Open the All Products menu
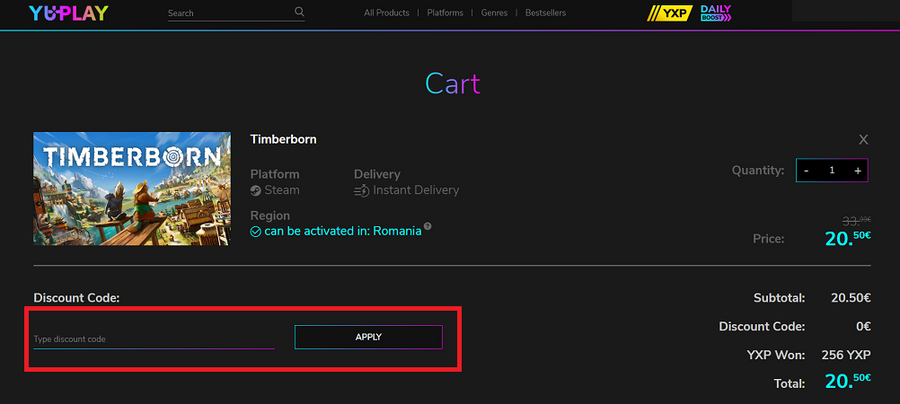Viewport: 900px width, 404px height. pos(387,13)
